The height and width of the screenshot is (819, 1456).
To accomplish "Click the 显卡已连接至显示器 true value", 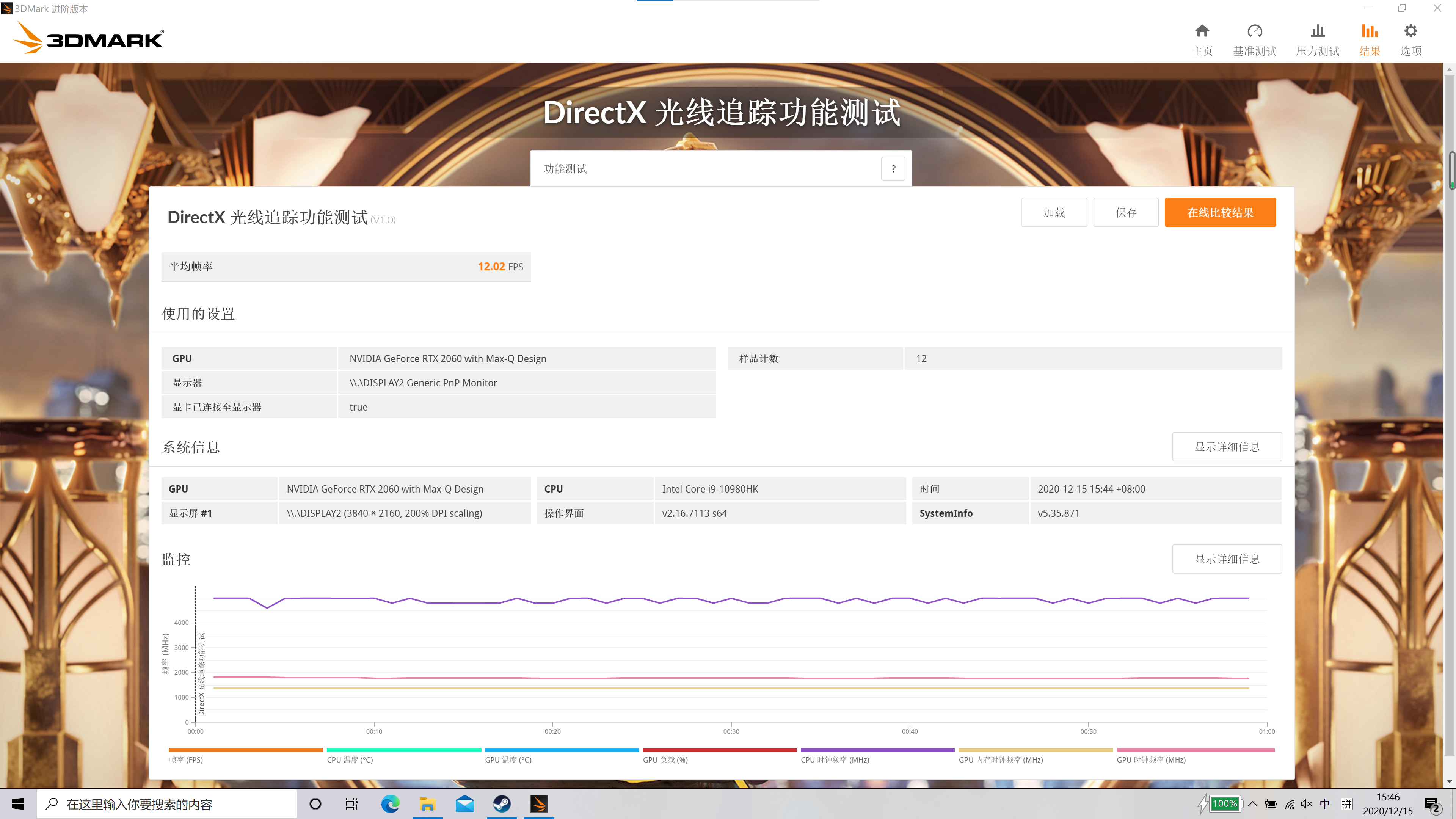I will pyautogui.click(x=358, y=407).
